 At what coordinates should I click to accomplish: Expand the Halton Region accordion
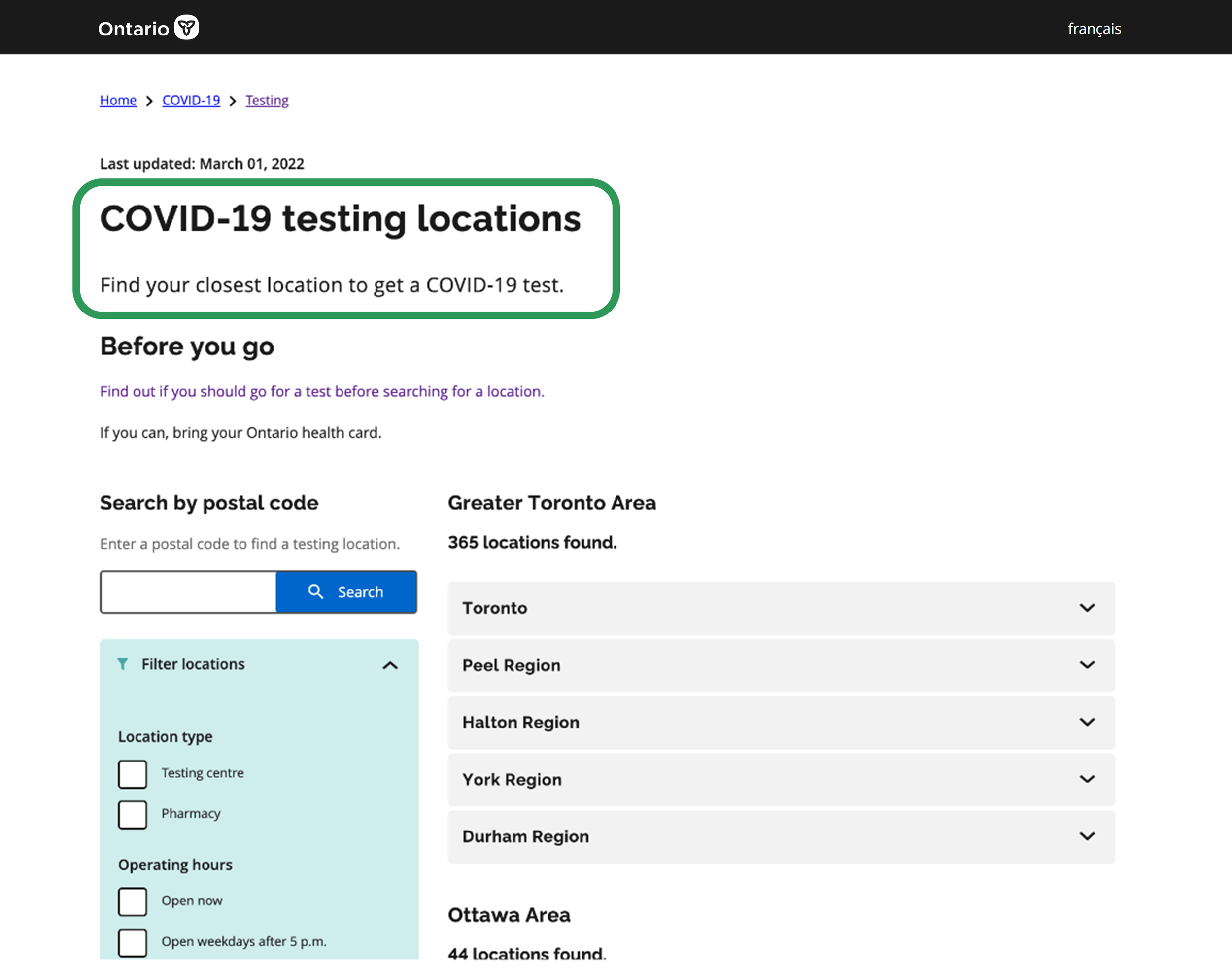[781, 723]
